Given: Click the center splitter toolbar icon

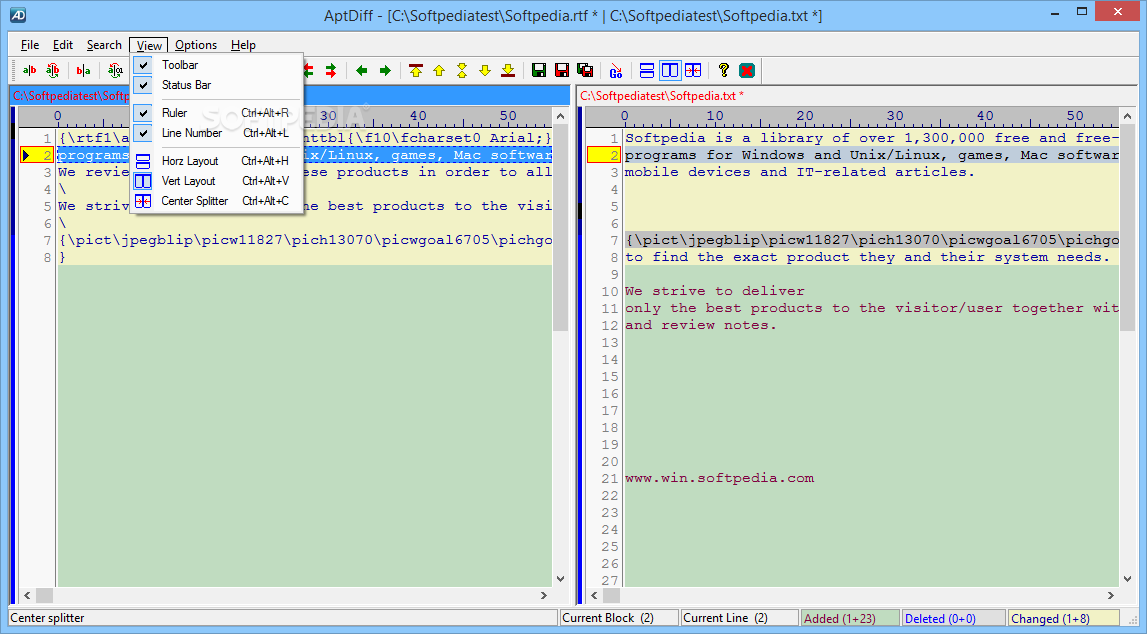Looking at the screenshot, I should (x=693, y=70).
